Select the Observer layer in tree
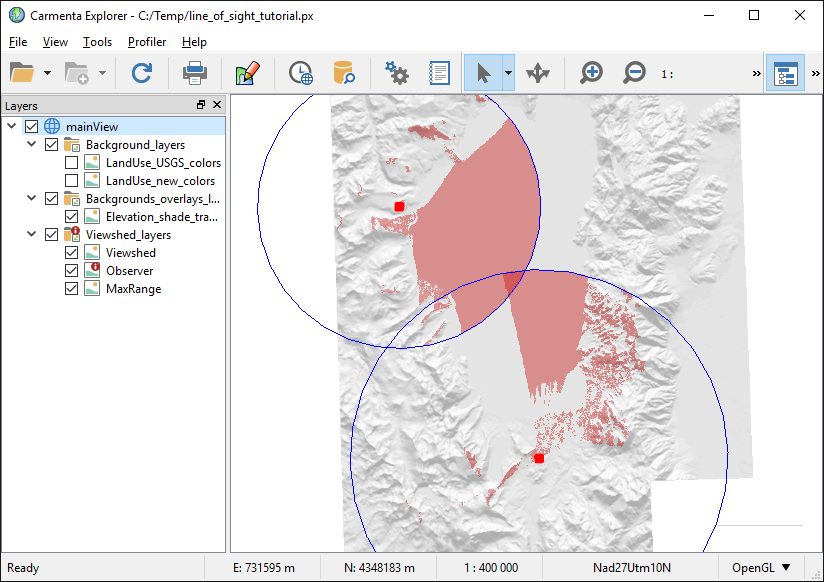The image size is (824, 582). pos(130,271)
